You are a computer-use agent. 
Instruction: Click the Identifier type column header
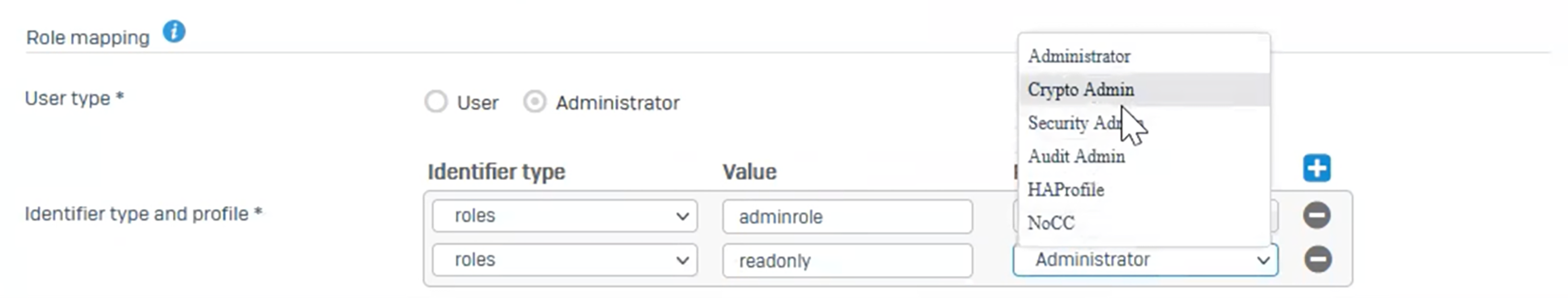(496, 172)
